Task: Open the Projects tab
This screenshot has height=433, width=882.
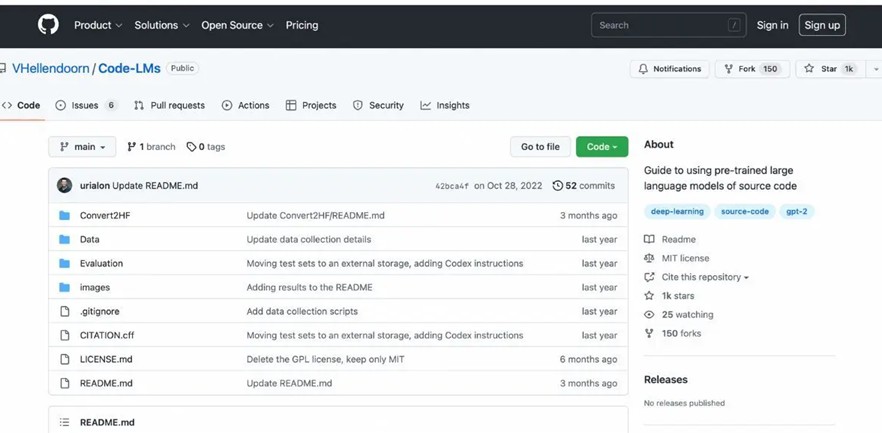Action: 311,105
